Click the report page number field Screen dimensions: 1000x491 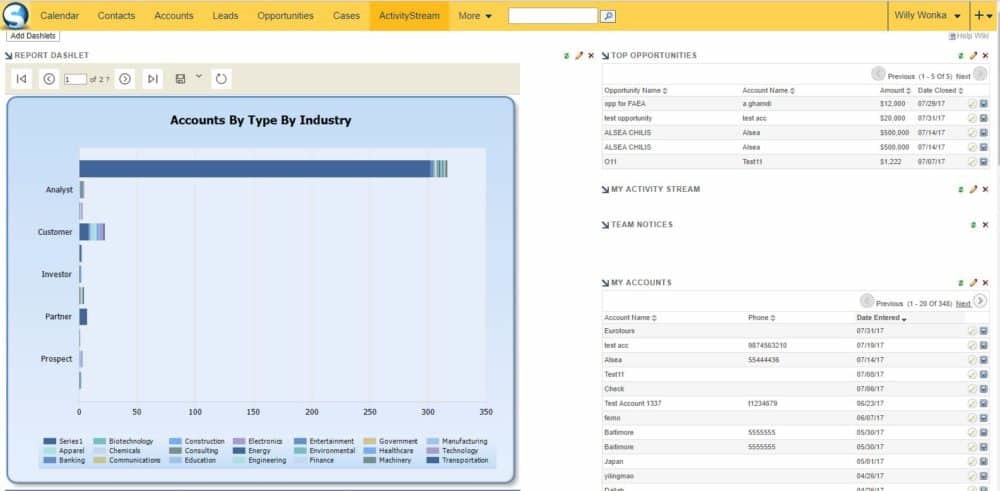coord(75,79)
